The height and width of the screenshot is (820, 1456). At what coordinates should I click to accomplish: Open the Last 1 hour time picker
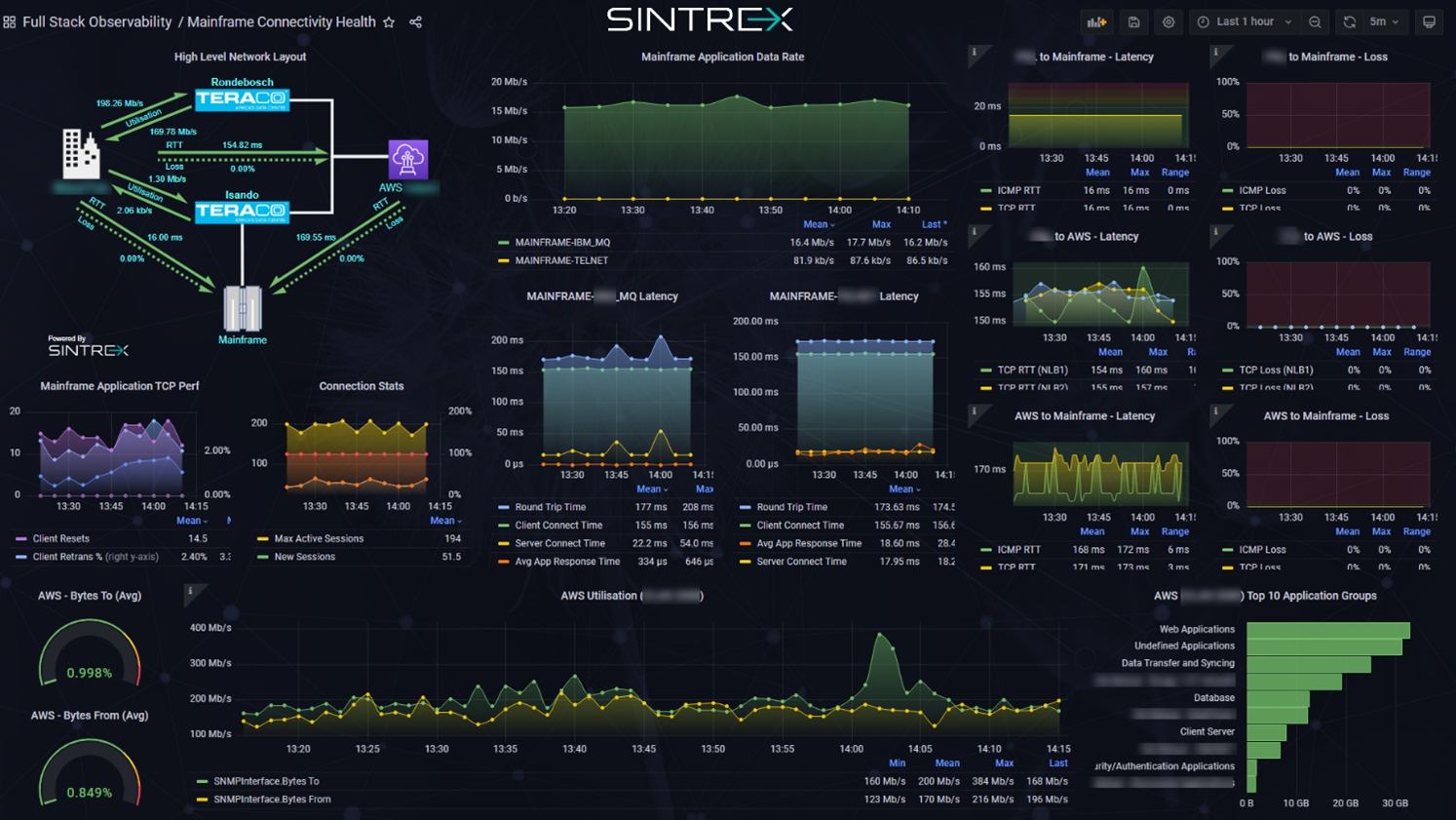point(1245,21)
